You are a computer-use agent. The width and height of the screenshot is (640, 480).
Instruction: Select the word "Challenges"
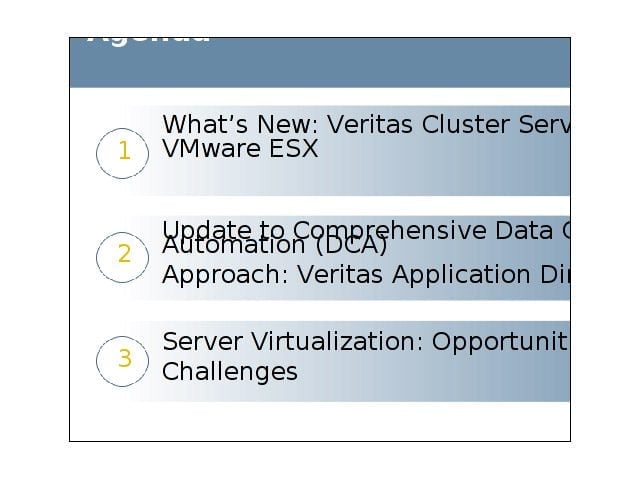tap(230, 372)
